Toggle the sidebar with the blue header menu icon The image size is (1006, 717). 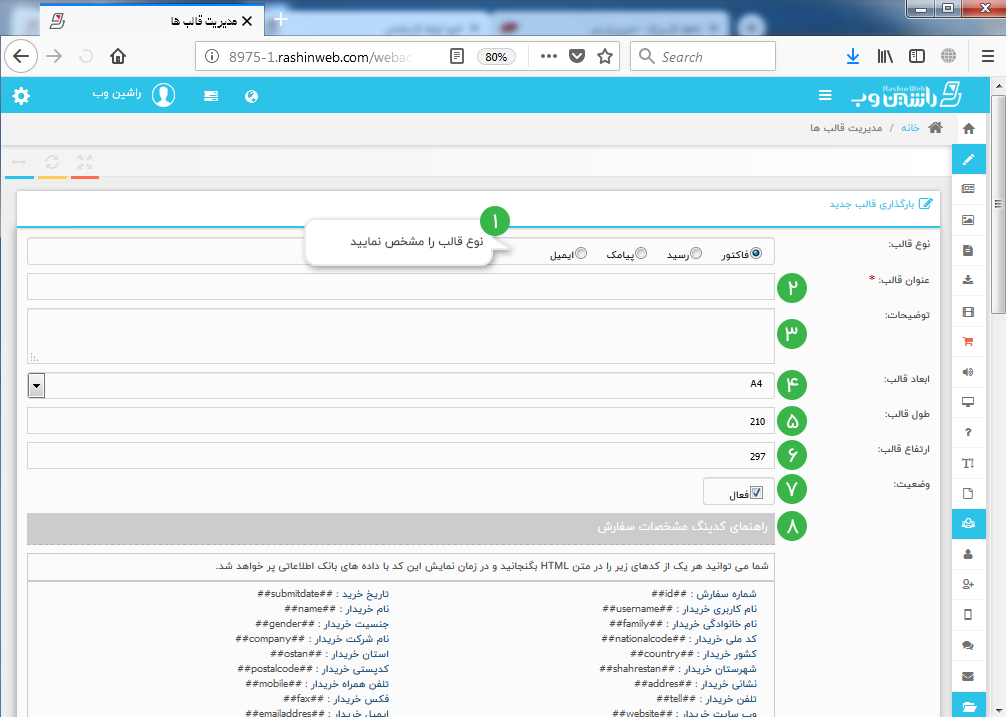(x=825, y=96)
